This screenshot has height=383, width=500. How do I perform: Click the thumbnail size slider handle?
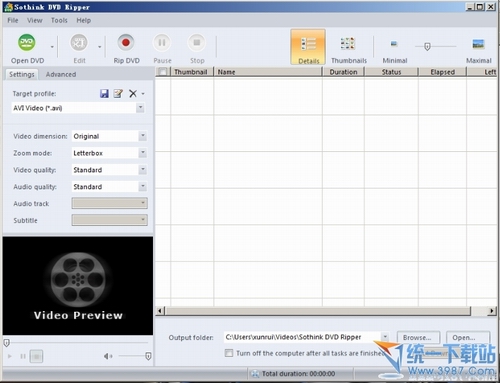tap(427, 47)
